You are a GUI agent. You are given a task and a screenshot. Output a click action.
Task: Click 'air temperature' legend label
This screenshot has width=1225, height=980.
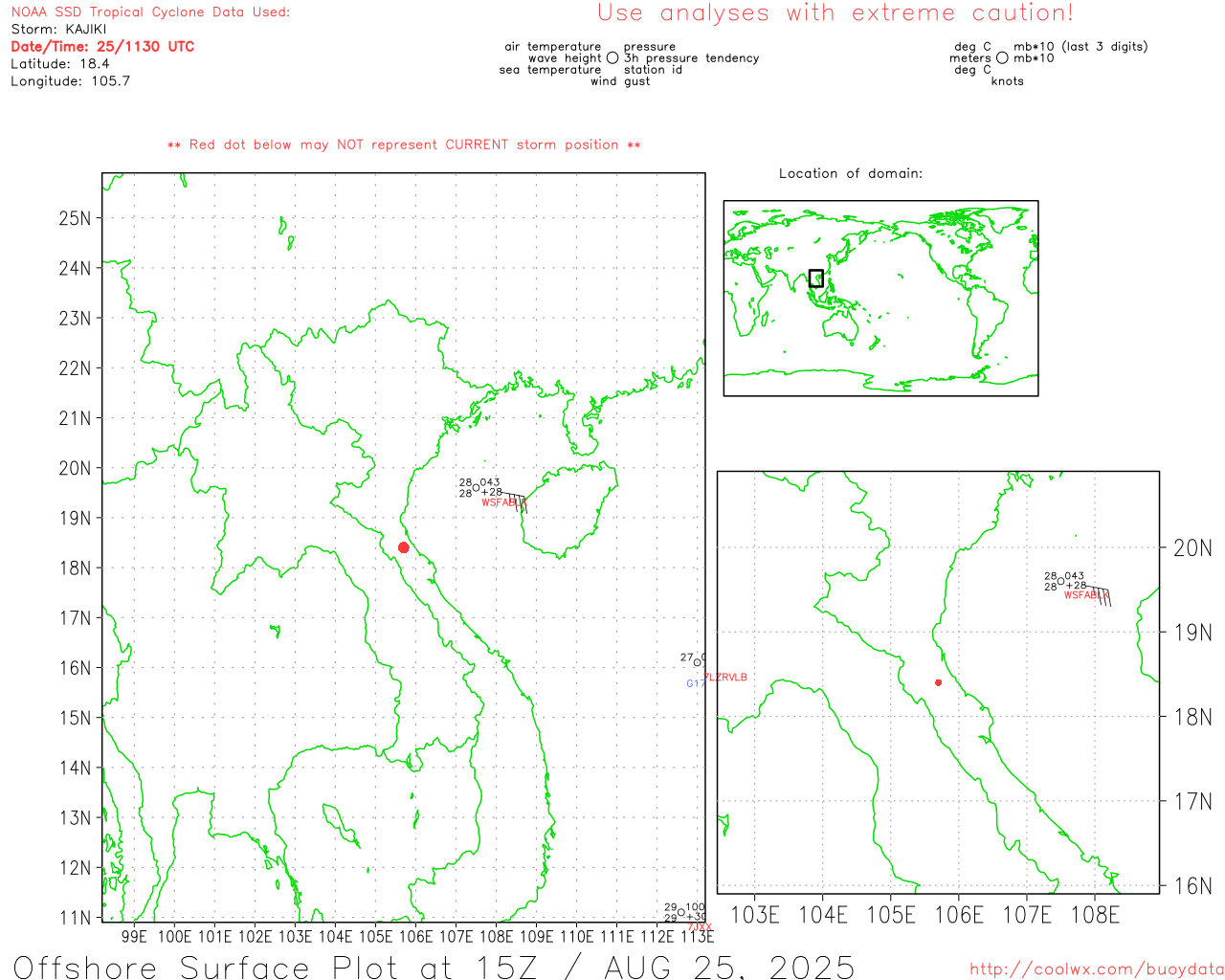tap(553, 47)
